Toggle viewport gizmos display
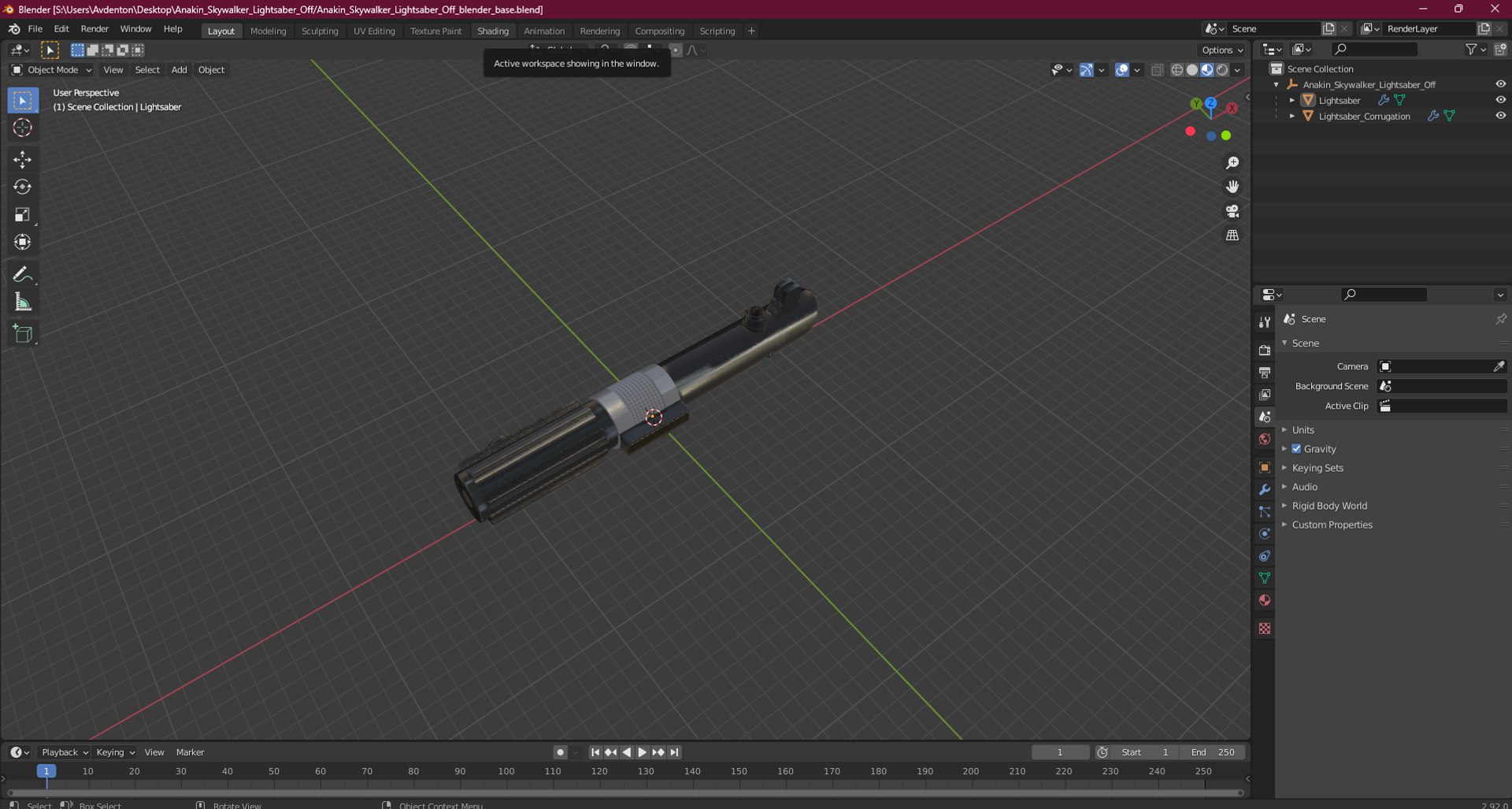Viewport: 1512px width, 809px height. coord(1087,70)
